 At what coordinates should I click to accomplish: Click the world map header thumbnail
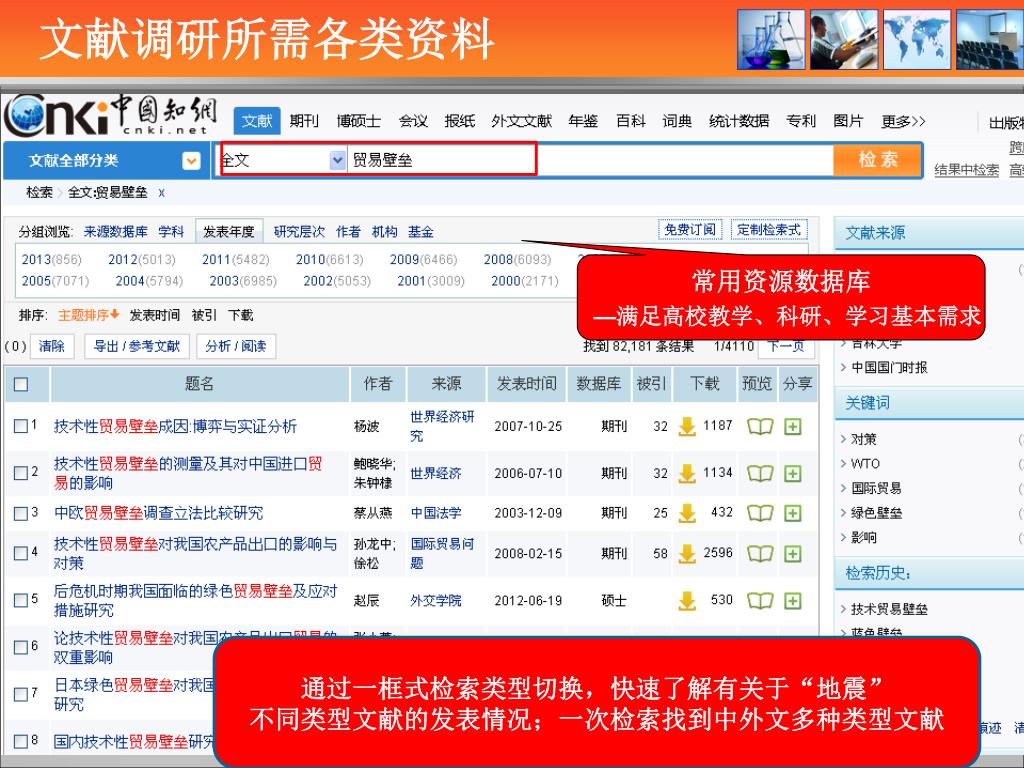tap(916, 39)
